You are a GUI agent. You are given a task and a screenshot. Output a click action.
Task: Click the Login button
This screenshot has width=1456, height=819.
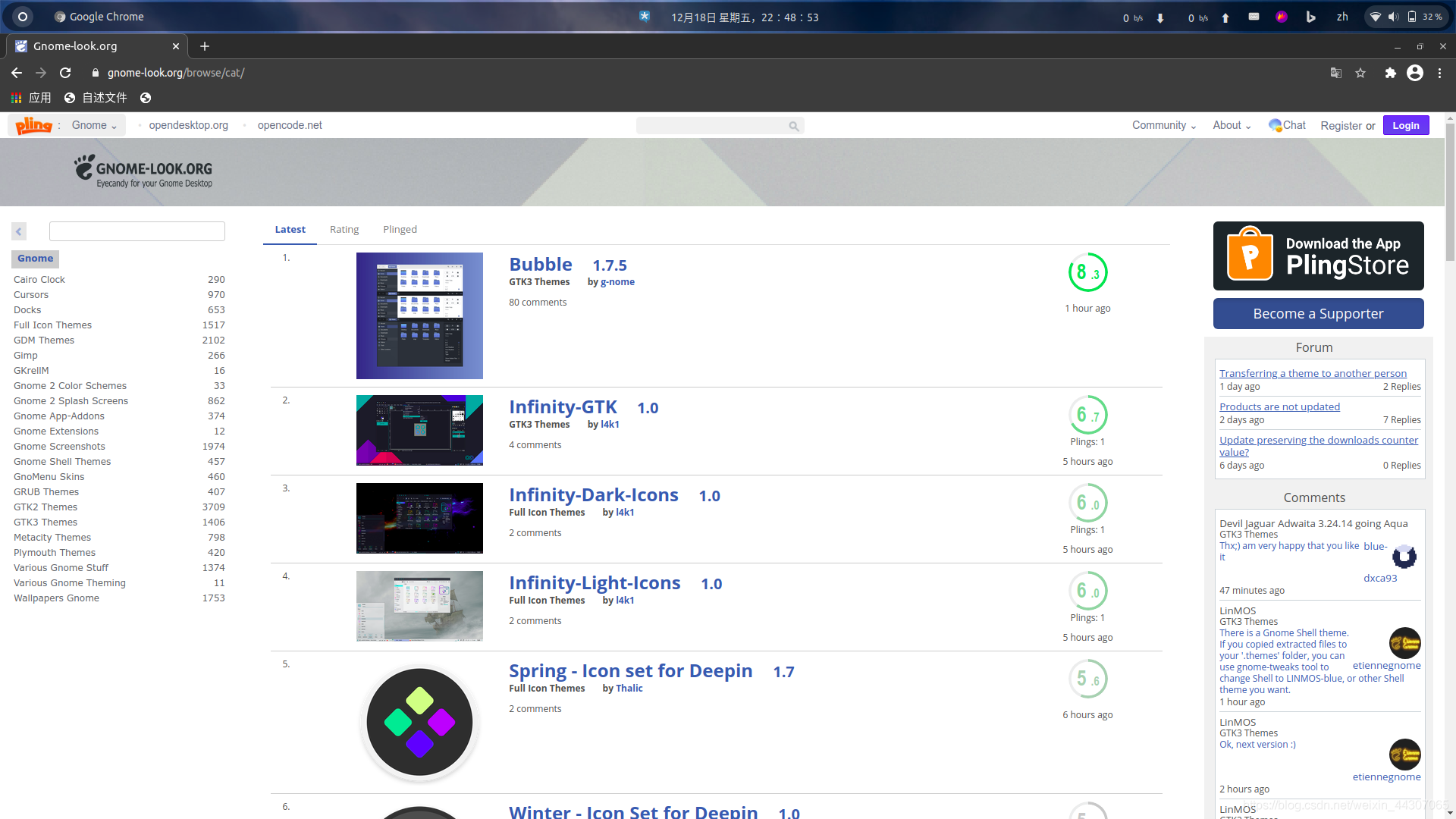tap(1406, 125)
